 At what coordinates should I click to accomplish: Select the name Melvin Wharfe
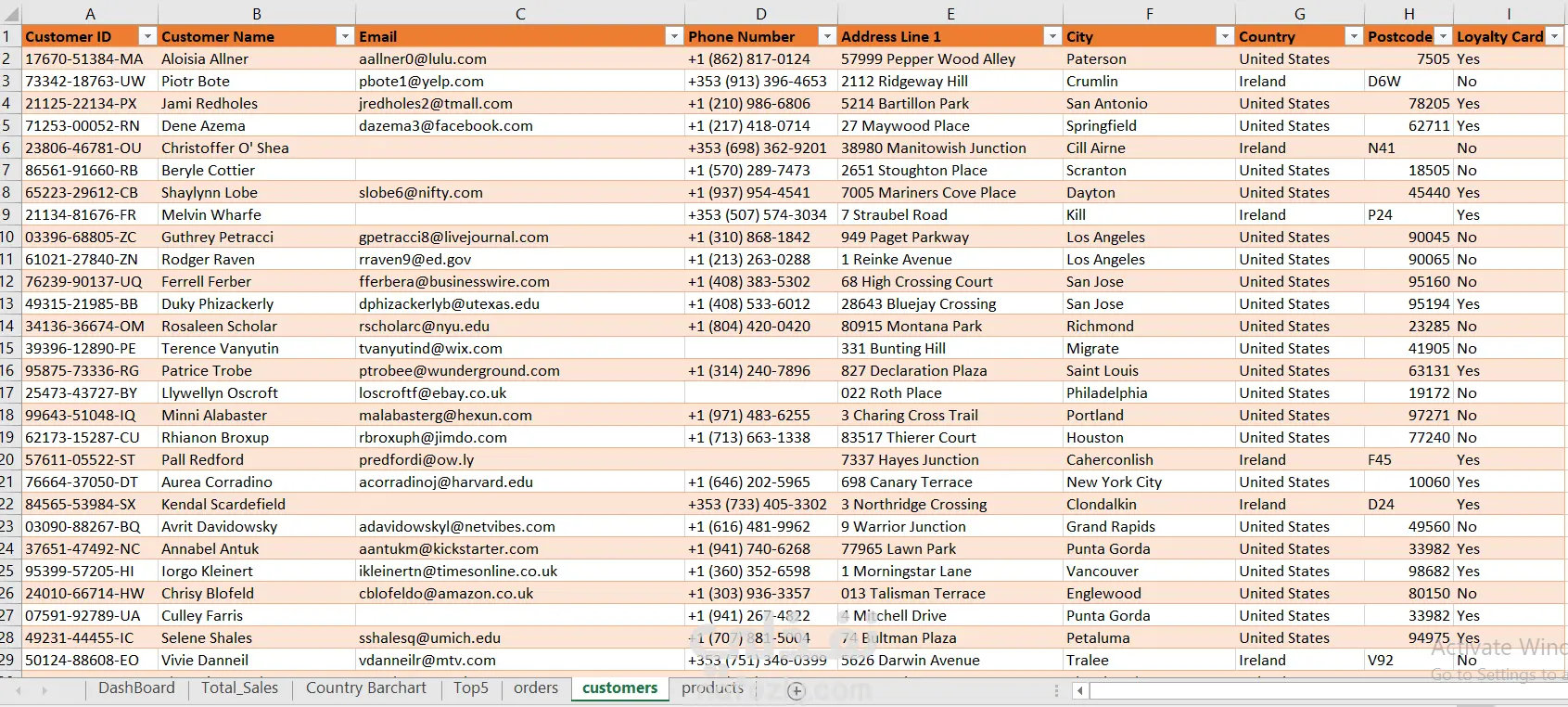(x=257, y=214)
